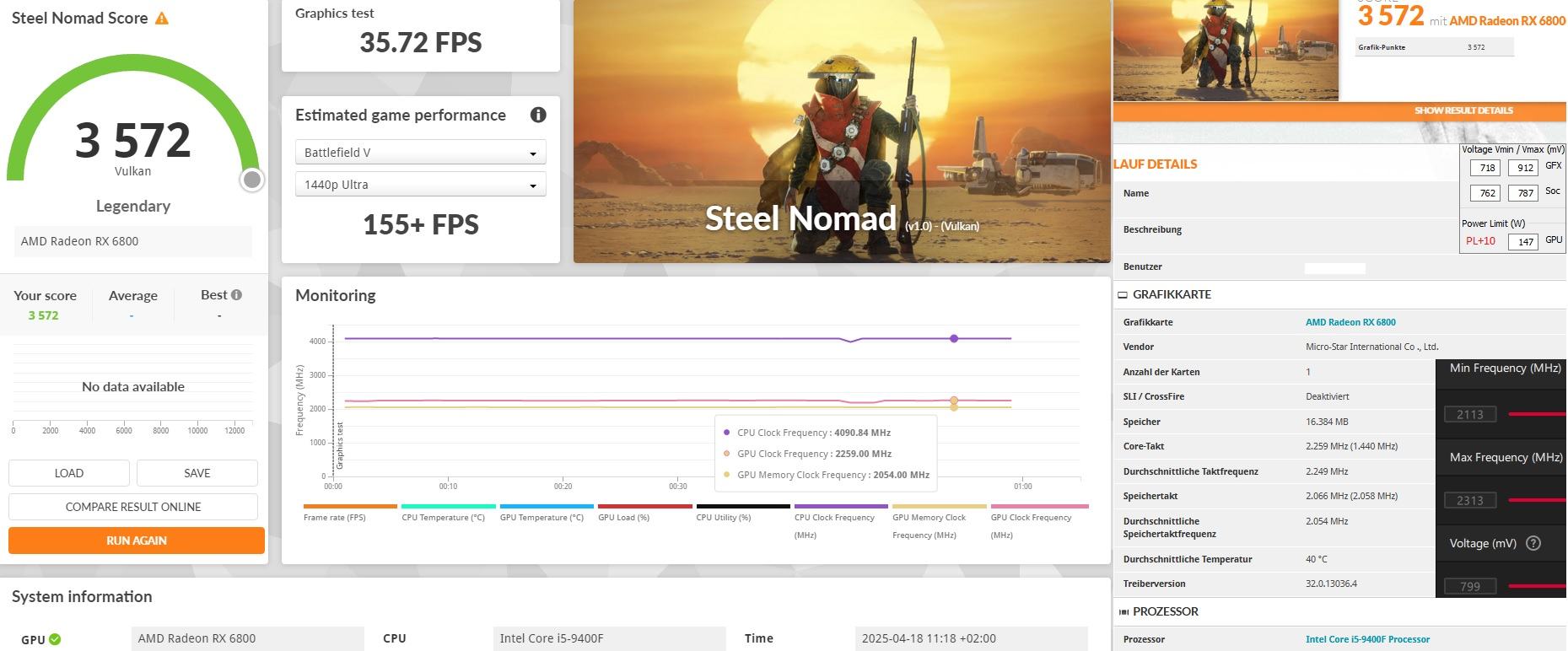Viewport: 1568px width, 651px height.
Task: Click Your score value 3 572
Action: click(x=44, y=315)
